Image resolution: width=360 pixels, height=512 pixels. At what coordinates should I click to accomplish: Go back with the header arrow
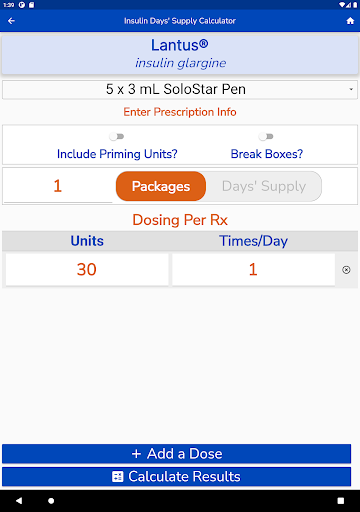(11, 21)
